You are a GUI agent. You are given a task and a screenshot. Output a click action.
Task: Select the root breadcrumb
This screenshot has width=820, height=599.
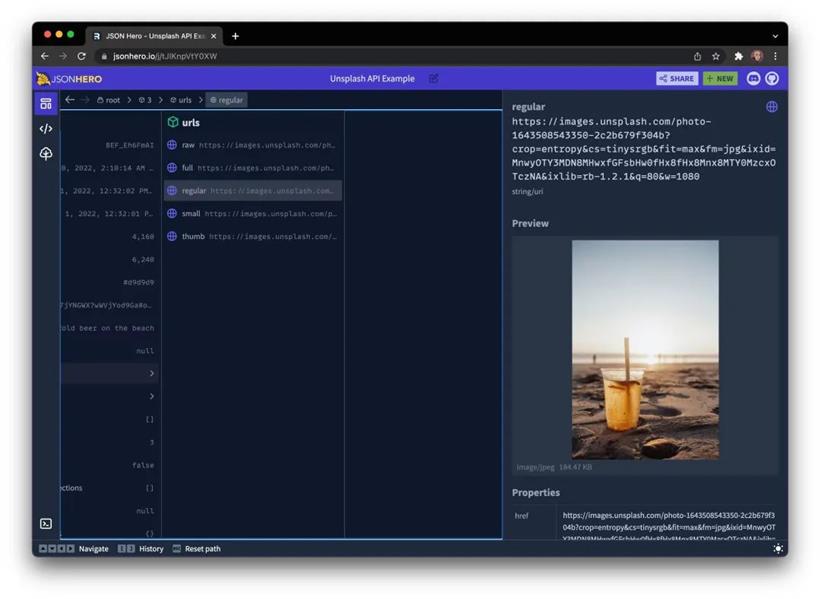point(108,100)
